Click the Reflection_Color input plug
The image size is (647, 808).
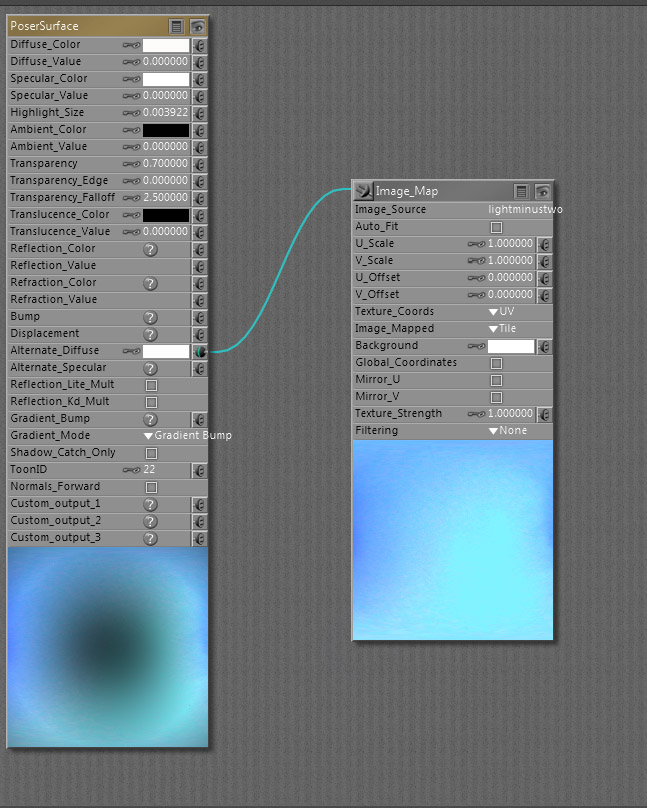[199, 249]
